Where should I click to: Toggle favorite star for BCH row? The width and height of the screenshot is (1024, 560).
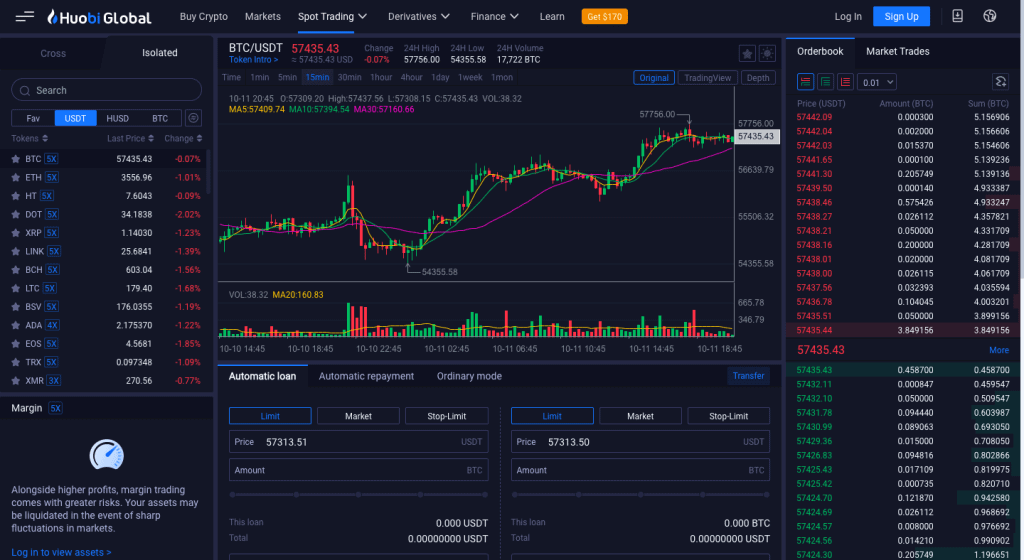click(15, 270)
